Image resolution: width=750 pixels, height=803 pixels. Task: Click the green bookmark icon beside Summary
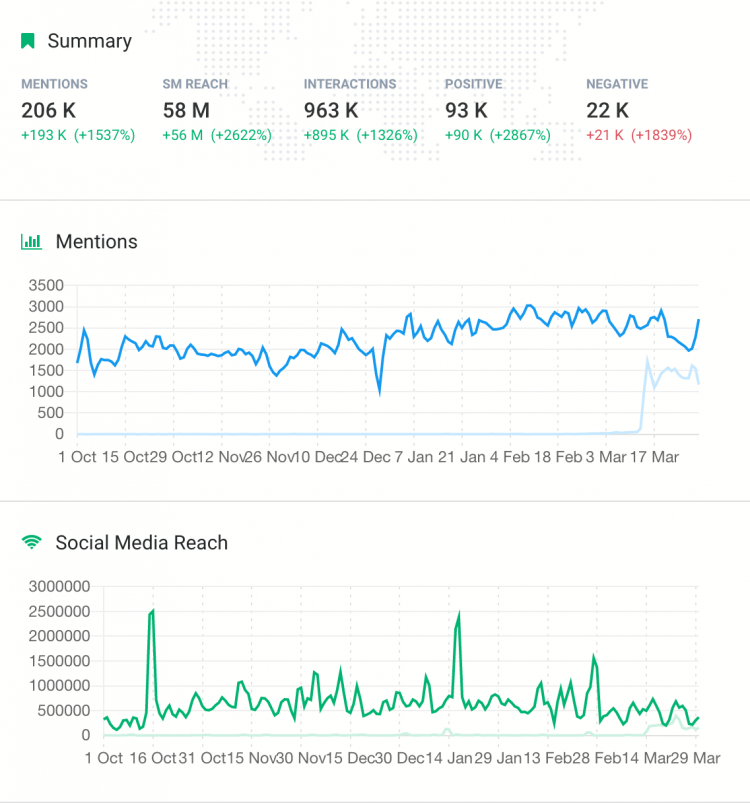tap(28, 41)
